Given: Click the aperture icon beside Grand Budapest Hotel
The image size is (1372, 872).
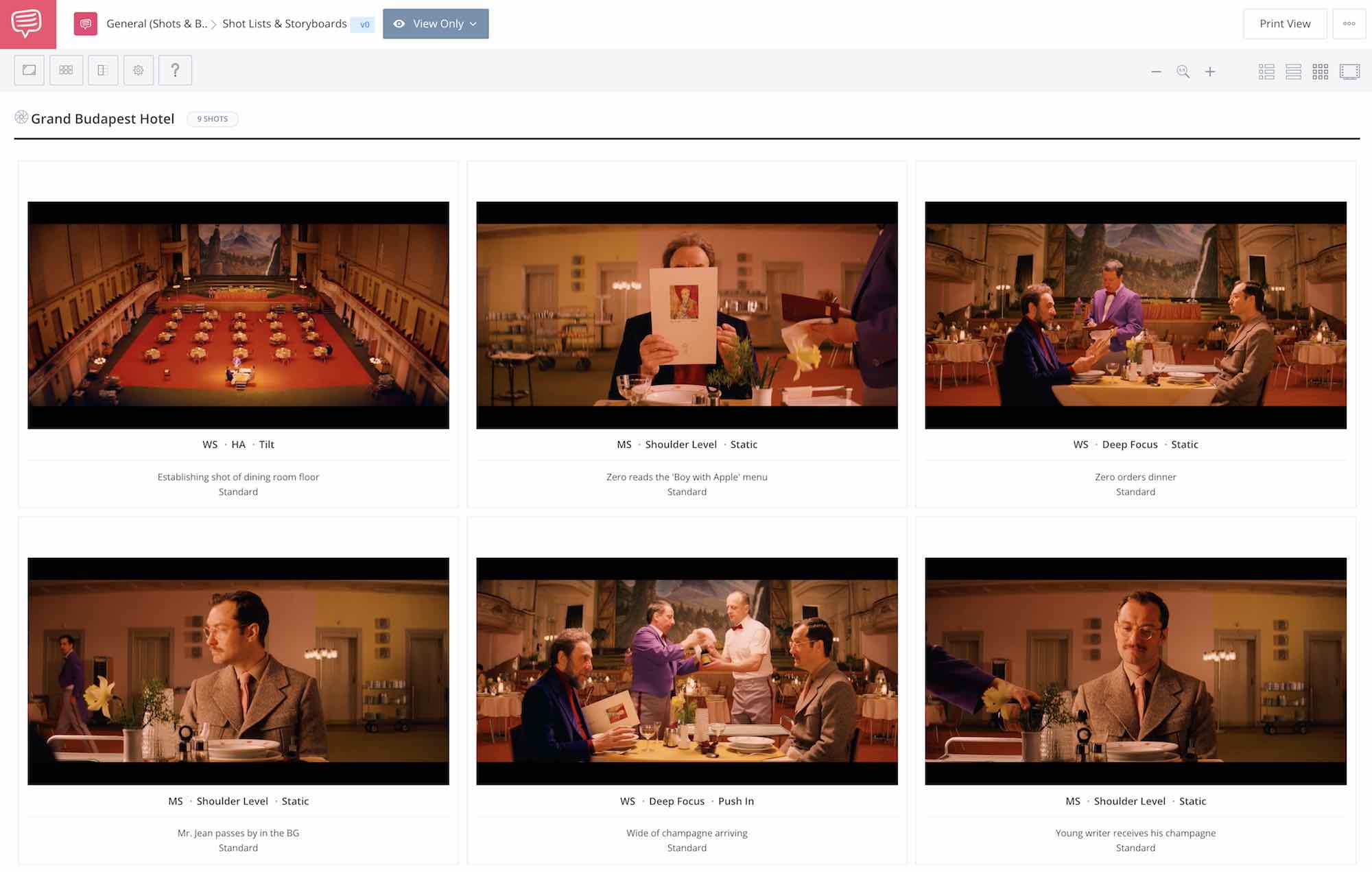Looking at the screenshot, I should (21, 117).
